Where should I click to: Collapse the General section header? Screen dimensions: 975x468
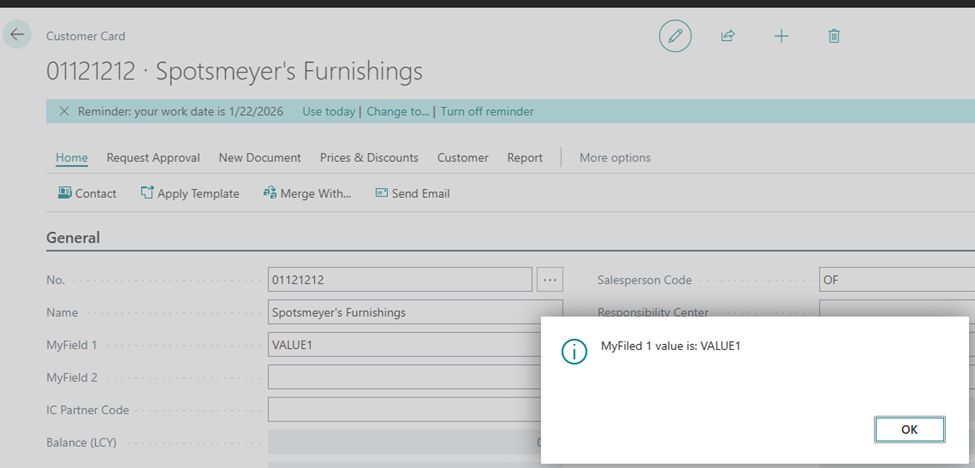point(73,237)
